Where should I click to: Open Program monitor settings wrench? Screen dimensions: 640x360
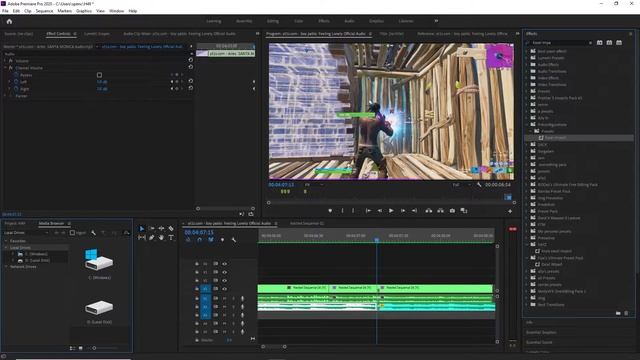[479, 185]
